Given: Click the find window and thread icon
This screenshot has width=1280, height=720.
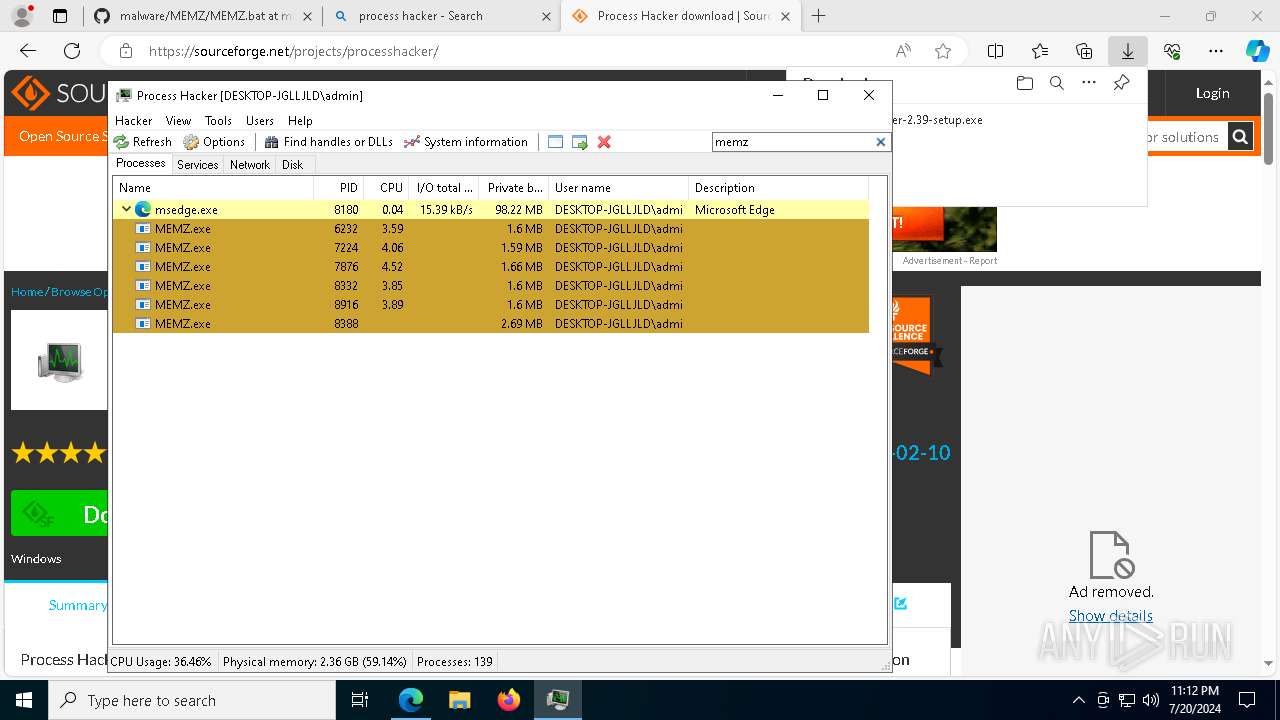Looking at the screenshot, I should coord(579,142).
